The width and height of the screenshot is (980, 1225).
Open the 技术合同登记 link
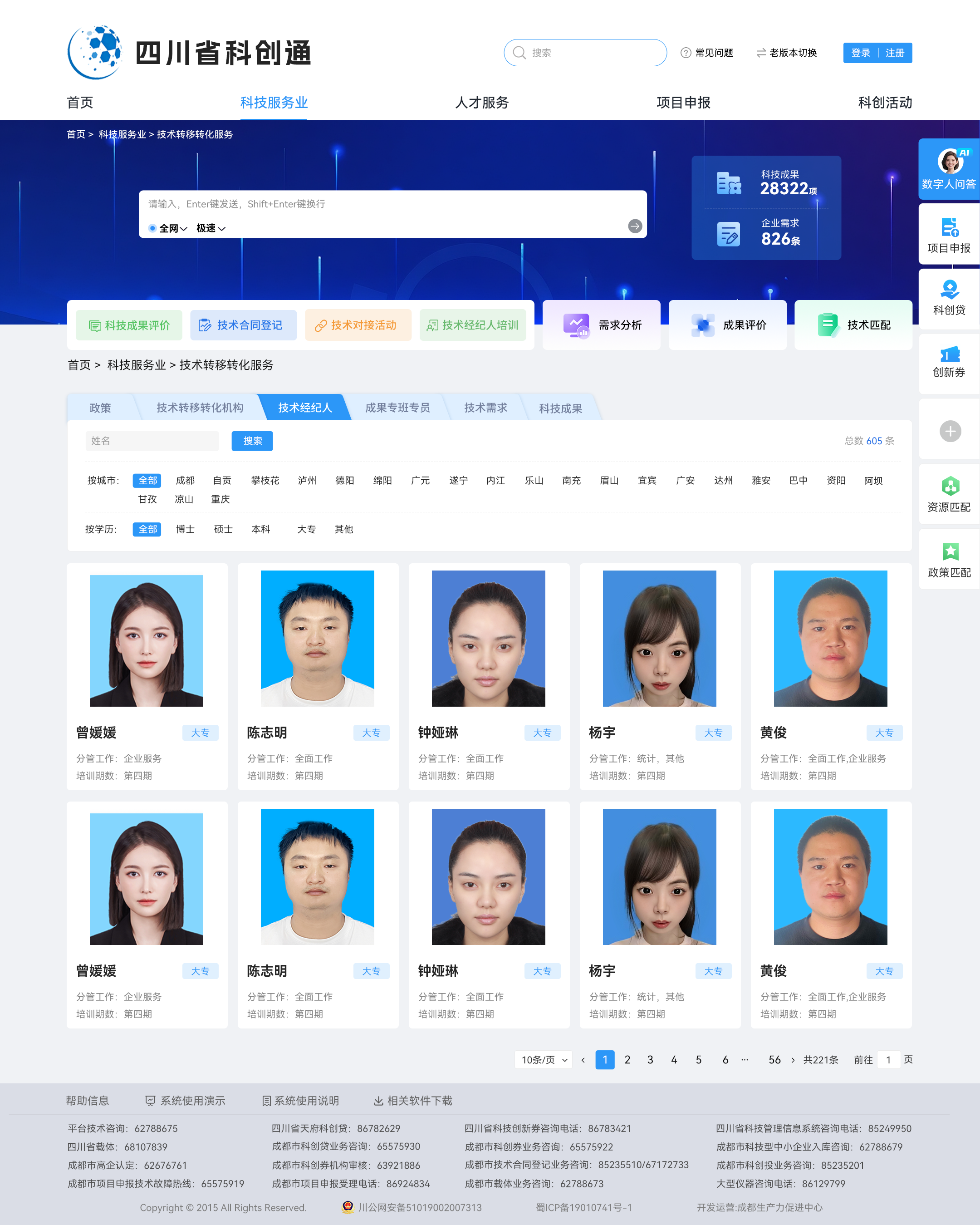243,325
